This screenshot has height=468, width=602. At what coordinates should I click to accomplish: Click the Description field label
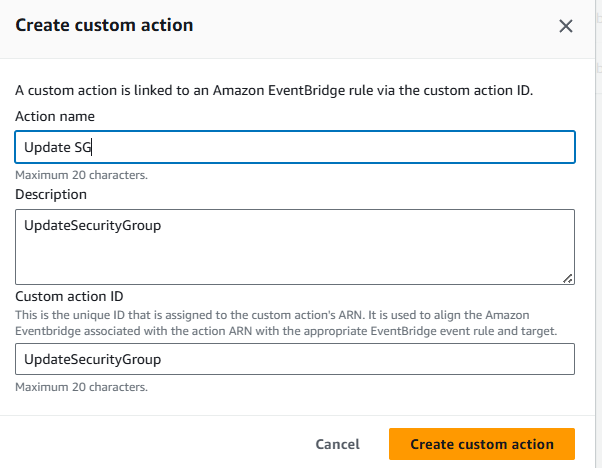coord(51,195)
